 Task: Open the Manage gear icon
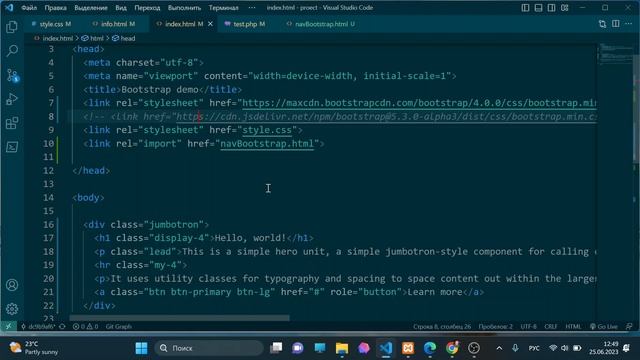[12, 309]
